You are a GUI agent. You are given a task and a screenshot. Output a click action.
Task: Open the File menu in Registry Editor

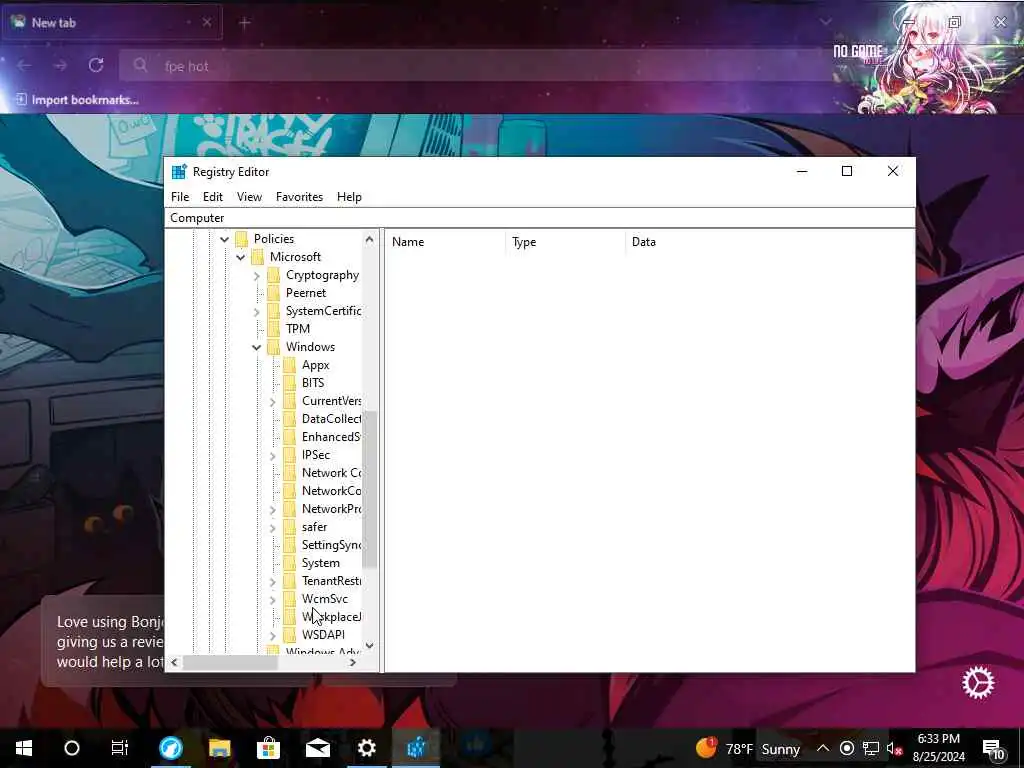pyautogui.click(x=180, y=197)
